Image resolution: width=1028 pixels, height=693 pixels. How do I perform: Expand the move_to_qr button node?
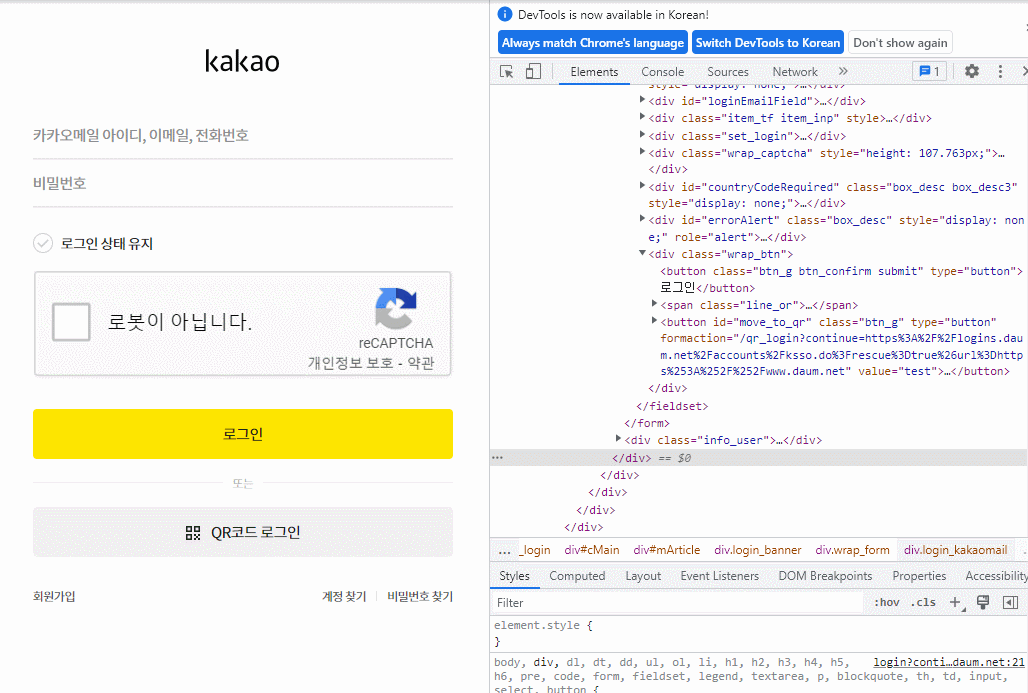coord(654,321)
